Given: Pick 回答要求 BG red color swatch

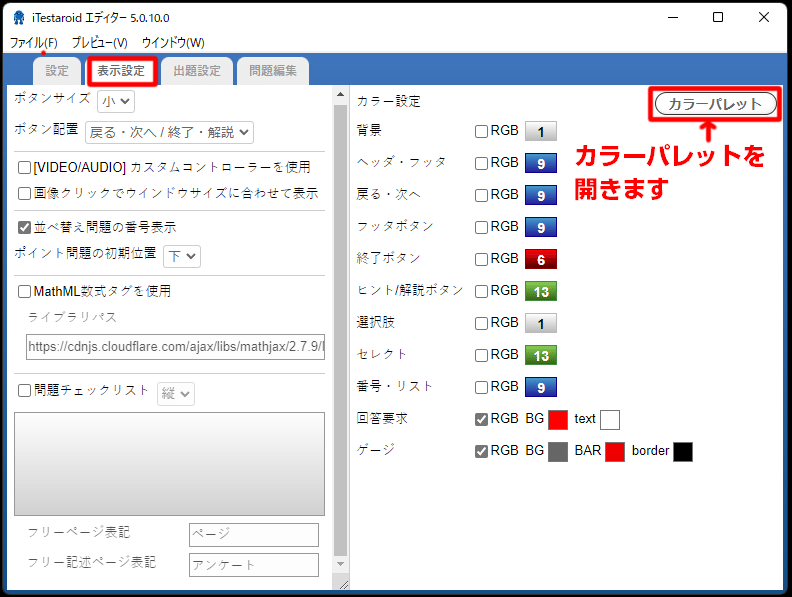Looking at the screenshot, I should click(x=558, y=420).
